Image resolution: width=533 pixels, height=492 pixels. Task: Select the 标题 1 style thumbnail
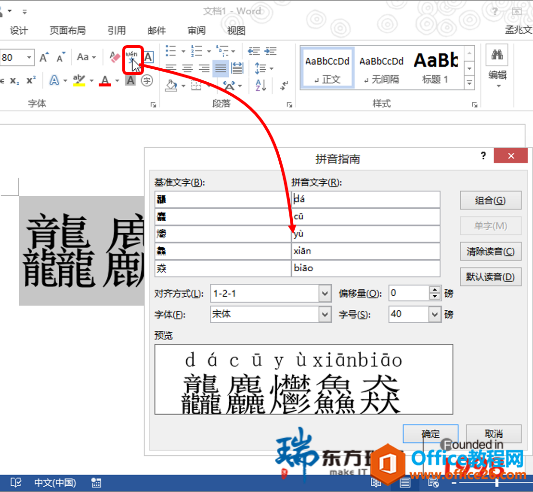point(435,69)
